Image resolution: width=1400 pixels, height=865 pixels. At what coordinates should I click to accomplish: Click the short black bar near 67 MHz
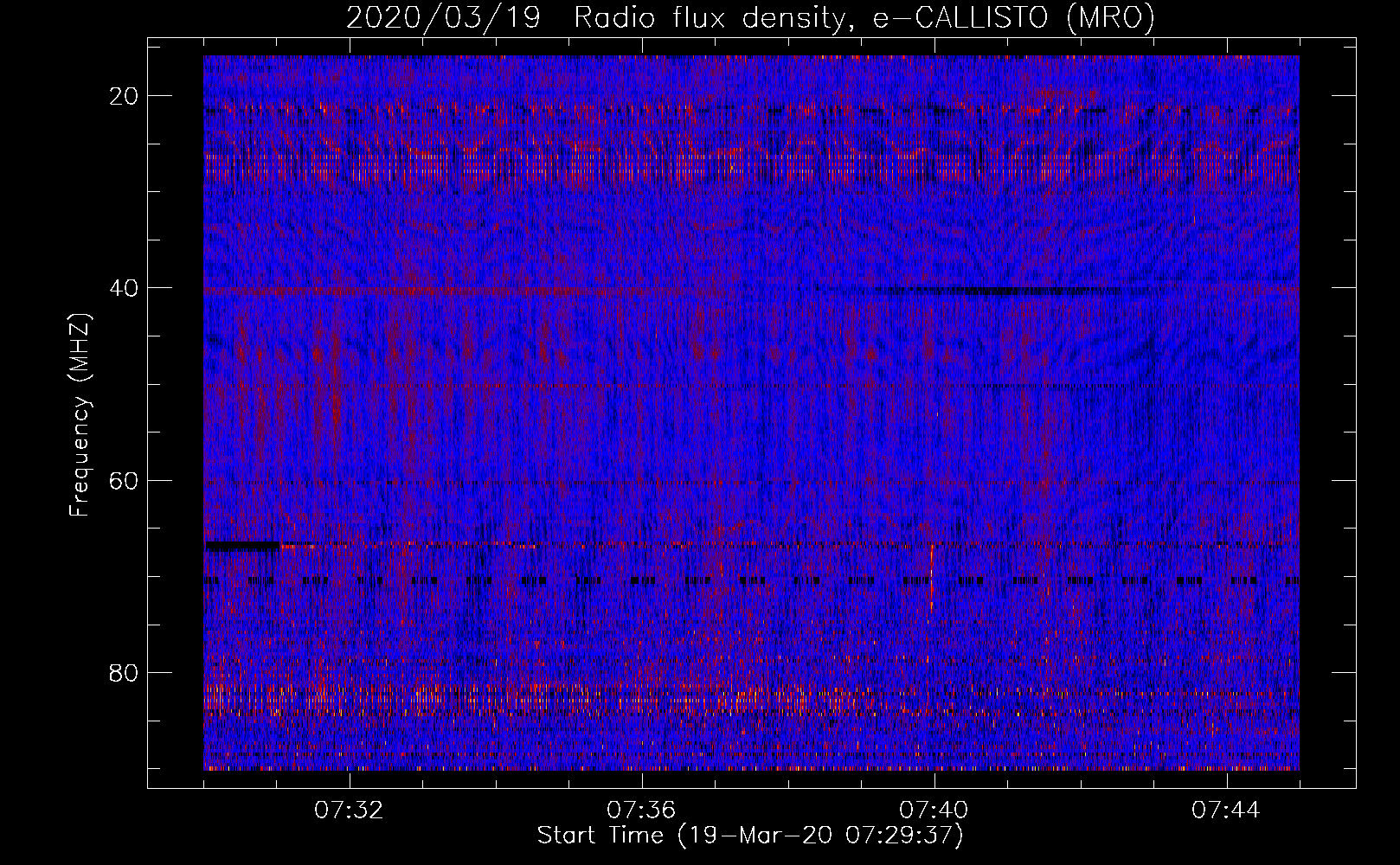242,546
